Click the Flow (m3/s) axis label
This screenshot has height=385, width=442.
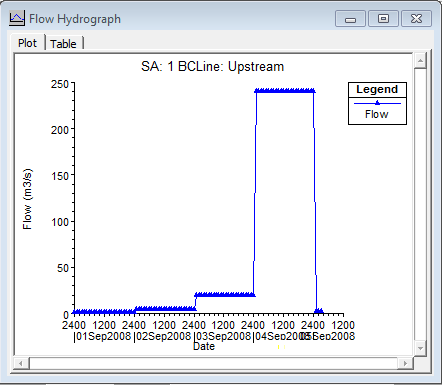pos(28,199)
